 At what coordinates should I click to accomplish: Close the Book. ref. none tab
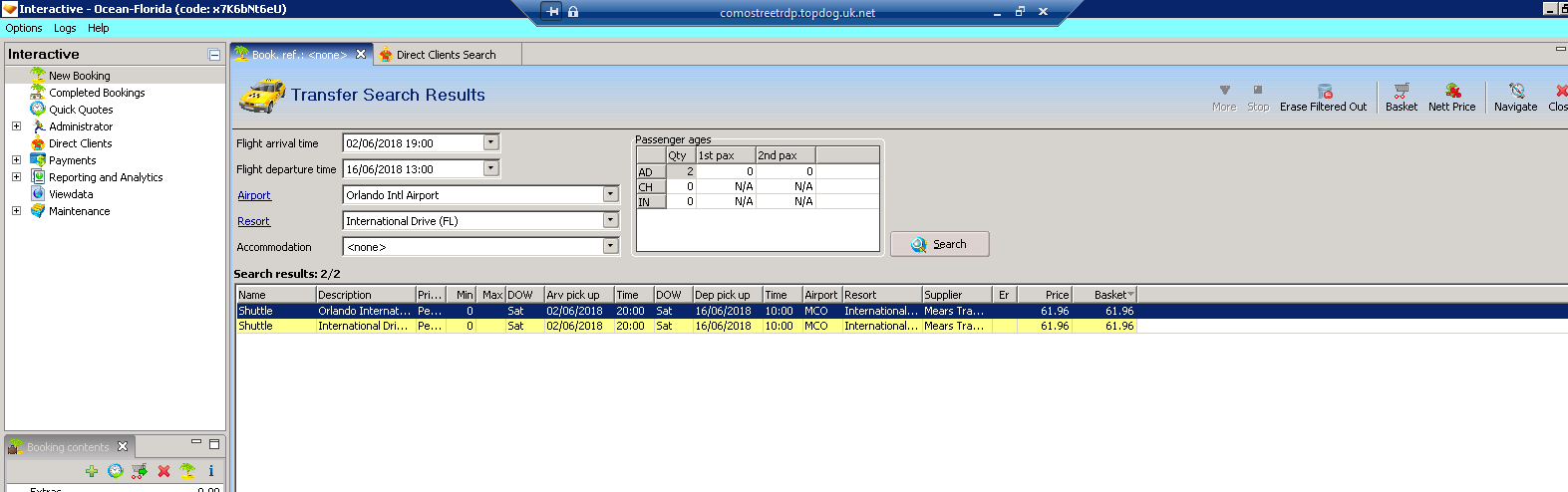[x=361, y=55]
